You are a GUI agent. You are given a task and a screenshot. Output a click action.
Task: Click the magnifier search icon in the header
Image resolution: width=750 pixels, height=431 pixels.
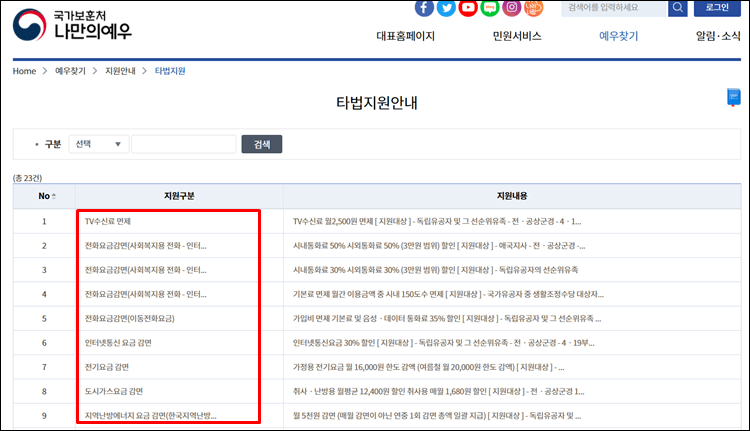tap(678, 8)
